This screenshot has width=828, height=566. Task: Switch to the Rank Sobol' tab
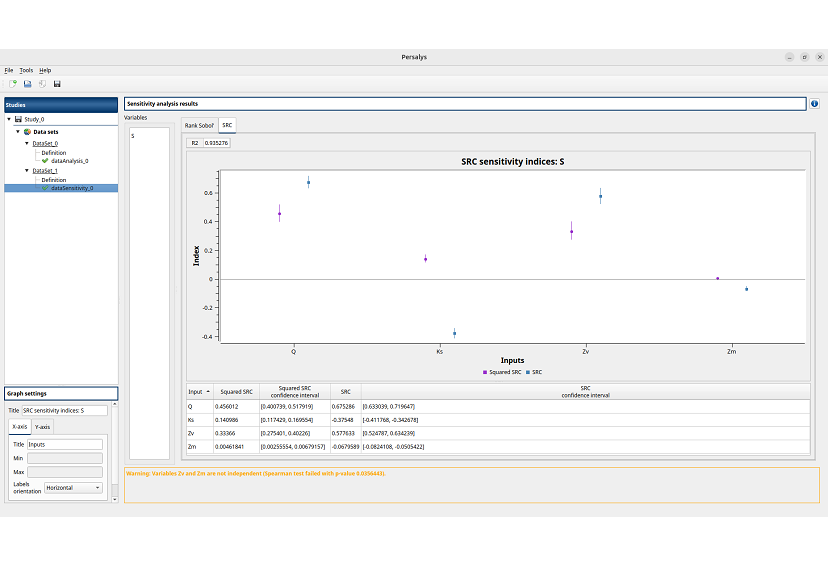[199, 126]
